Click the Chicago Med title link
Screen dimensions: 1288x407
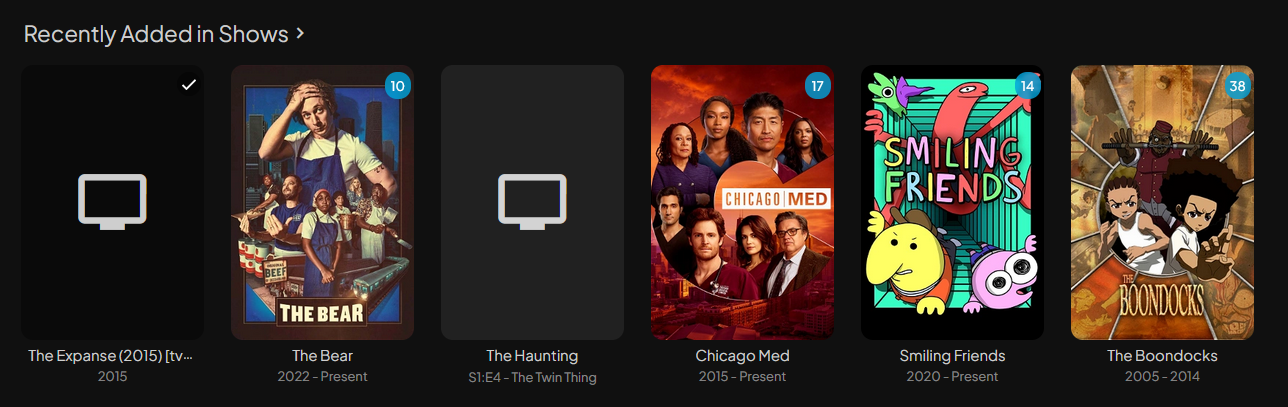click(x=743, y=356)
